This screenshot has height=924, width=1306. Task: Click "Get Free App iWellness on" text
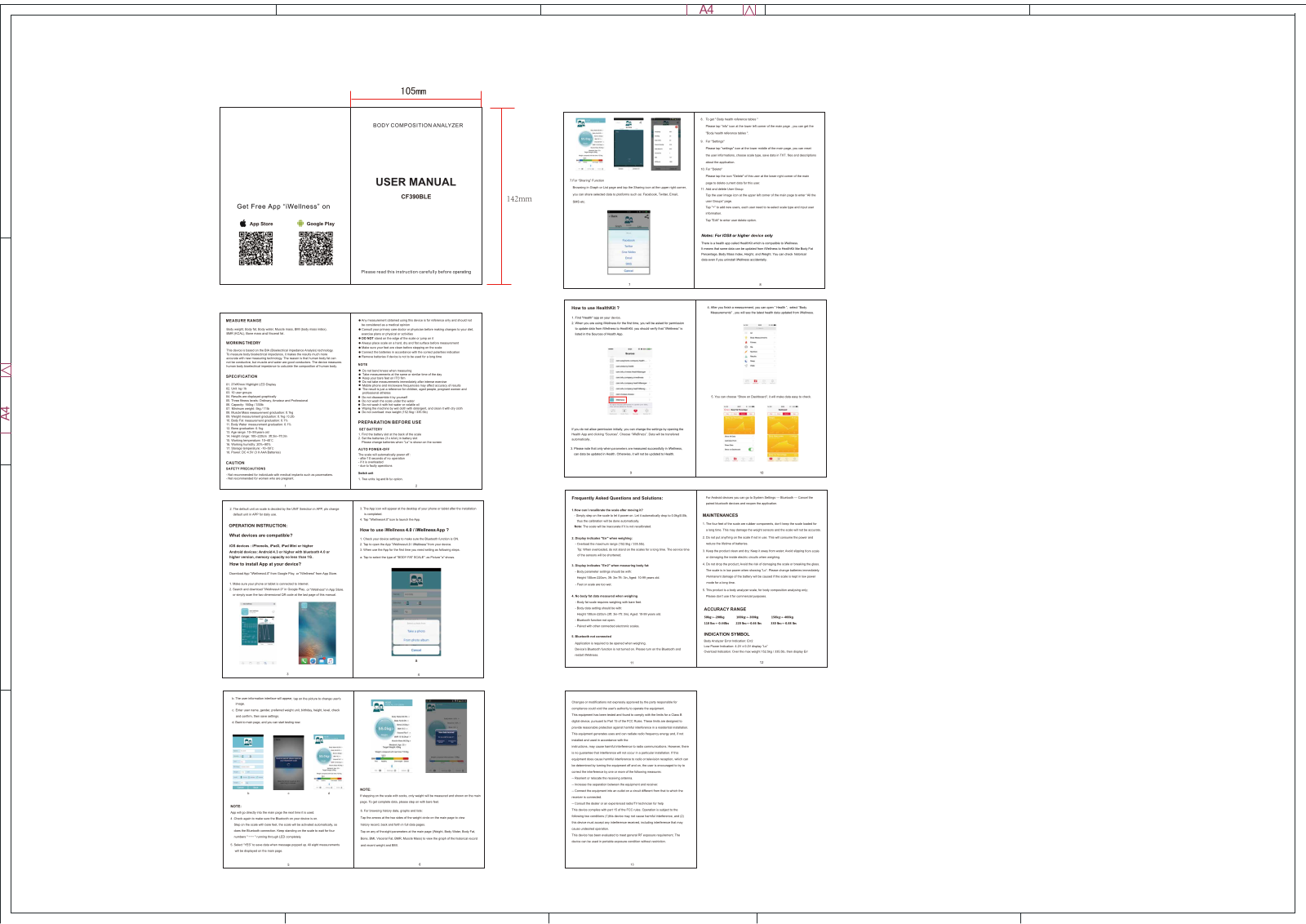pos(283,207)
